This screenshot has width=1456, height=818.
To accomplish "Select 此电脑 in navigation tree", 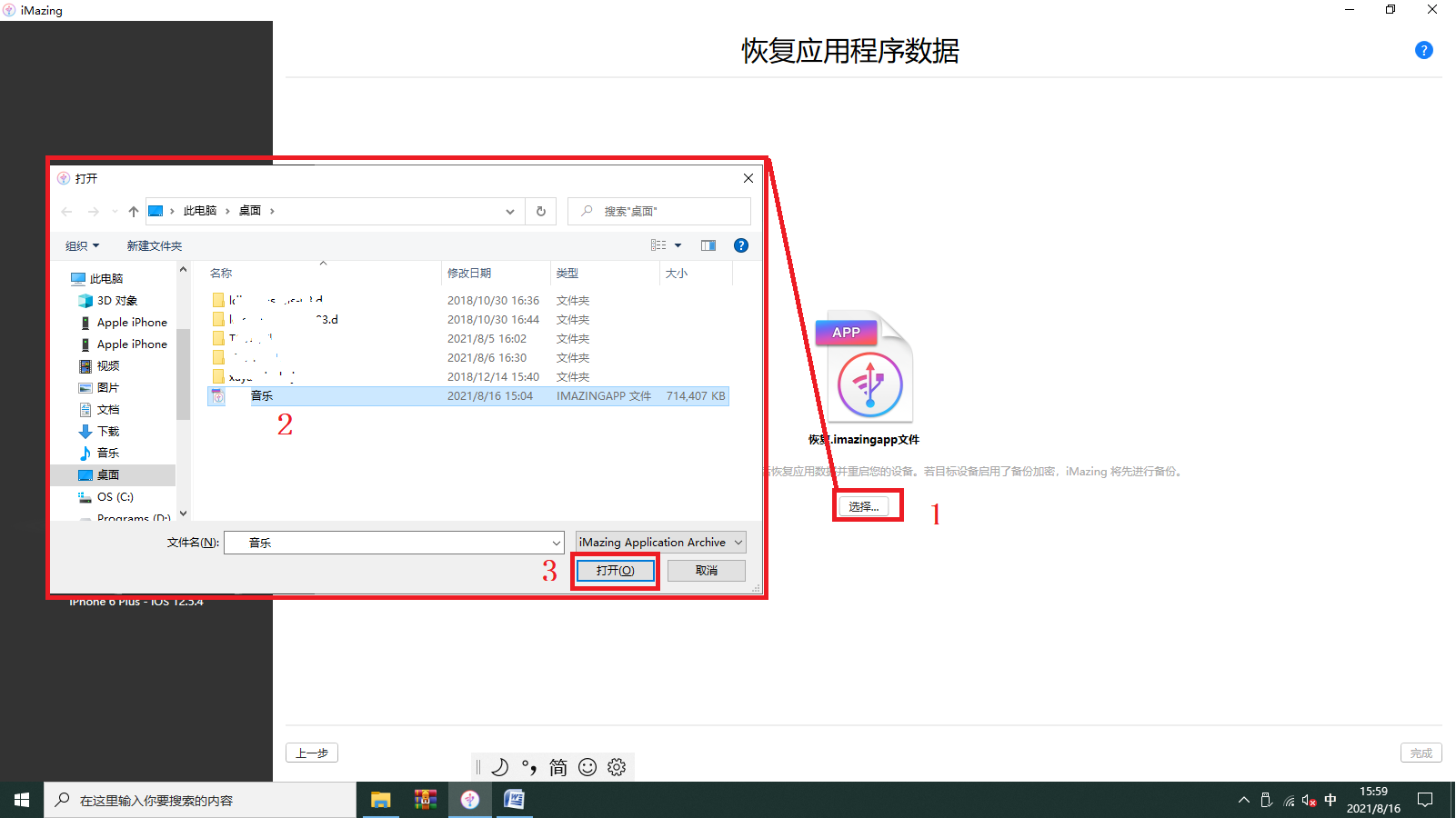I will (x=105, y=278).
